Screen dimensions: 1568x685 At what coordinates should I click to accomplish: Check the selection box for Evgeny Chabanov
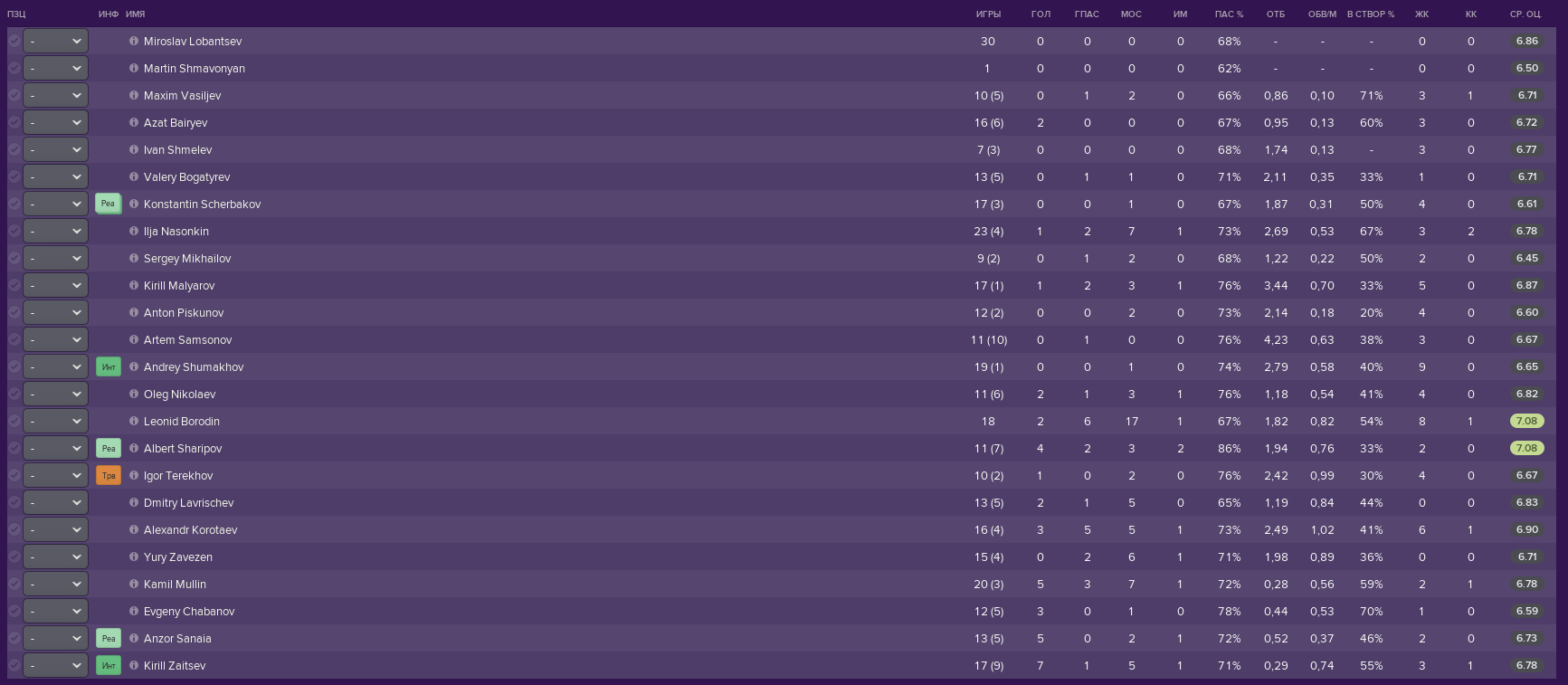point(14,611)
